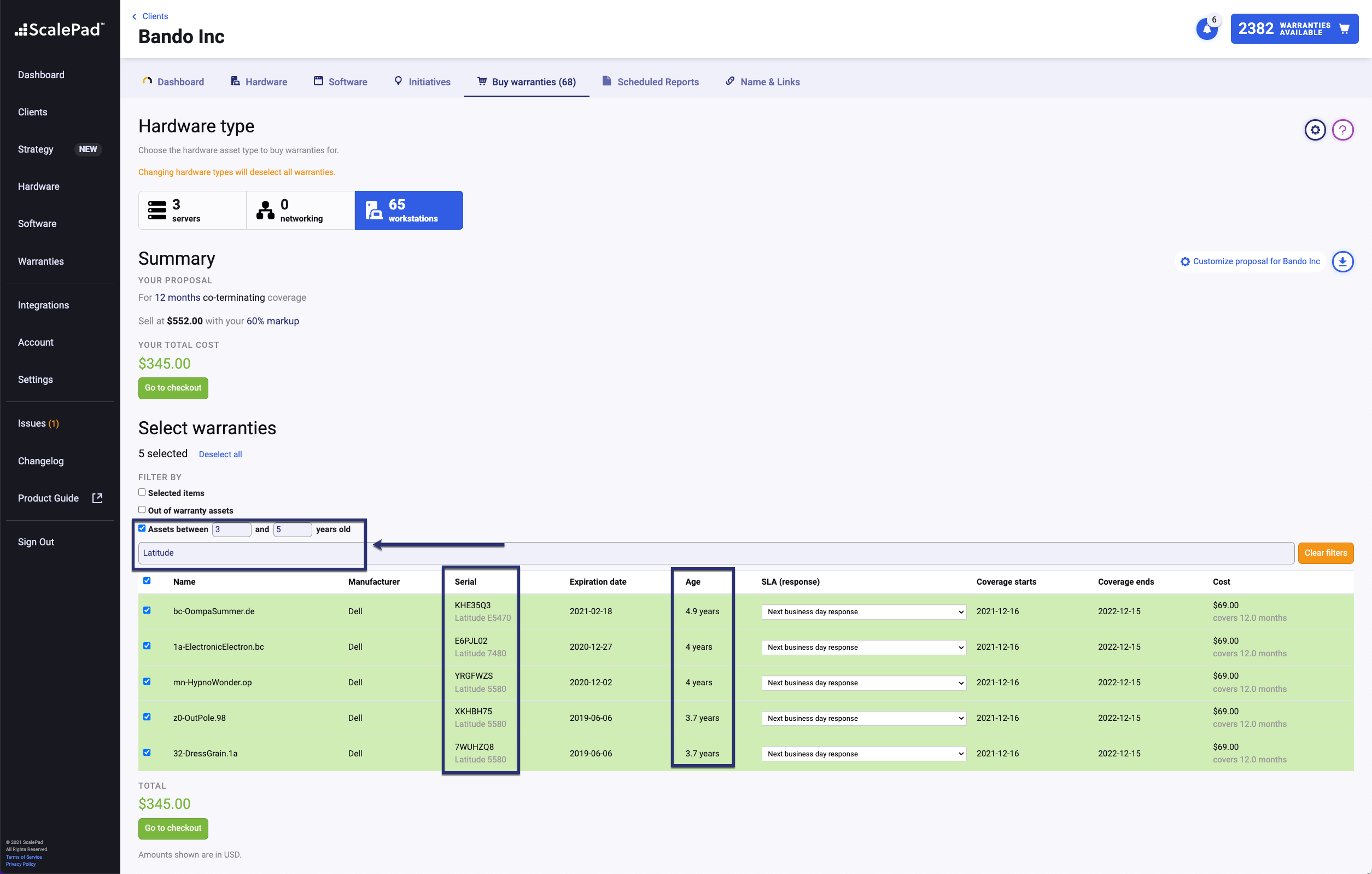Click the notification bell icon
Image resolution: width=1372 pixels, height=874 pixels.
click(x=1206, y=28)
